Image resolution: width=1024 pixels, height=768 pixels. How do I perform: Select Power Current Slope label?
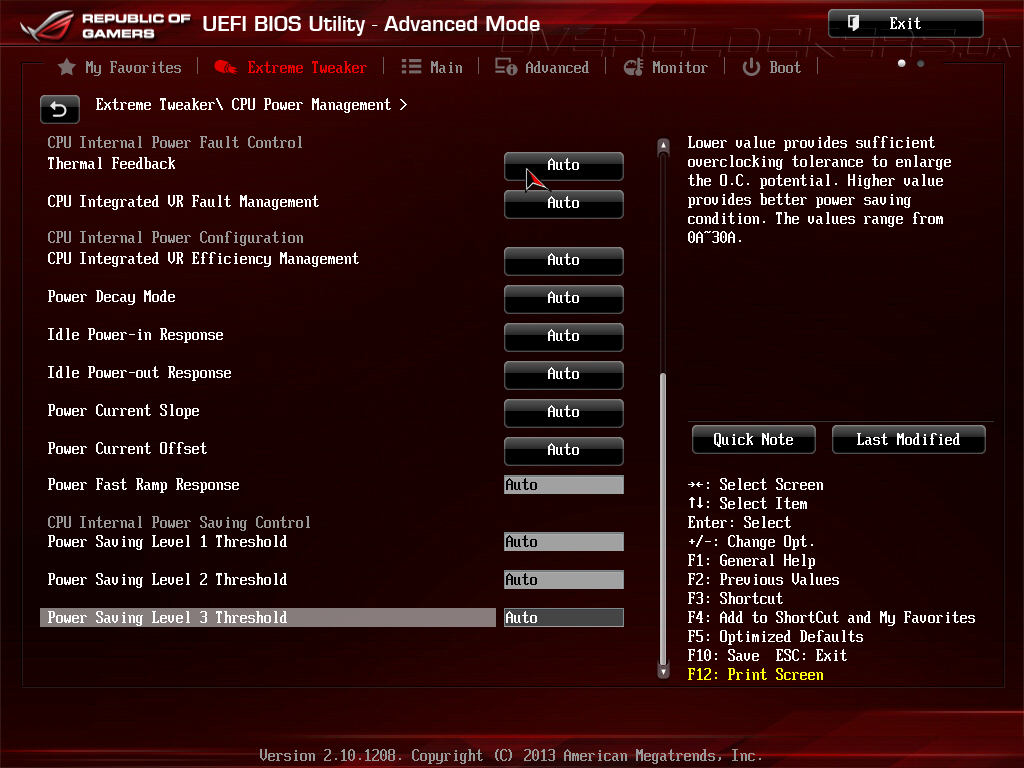point(123,410)
